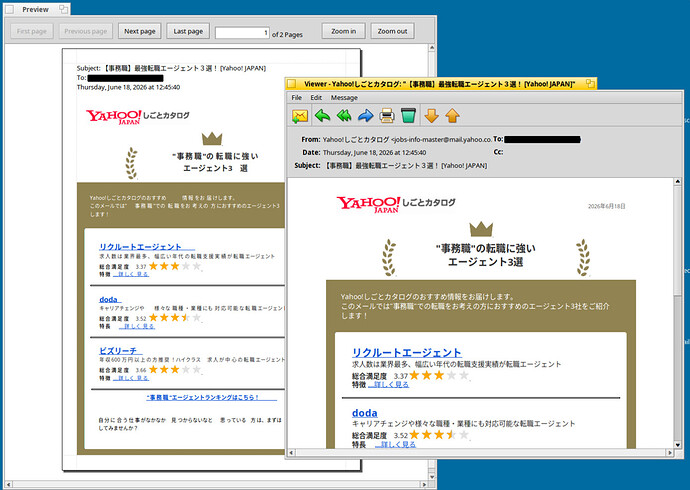Focus the page number field in Preview
The image size is (690, 490).
242,33
